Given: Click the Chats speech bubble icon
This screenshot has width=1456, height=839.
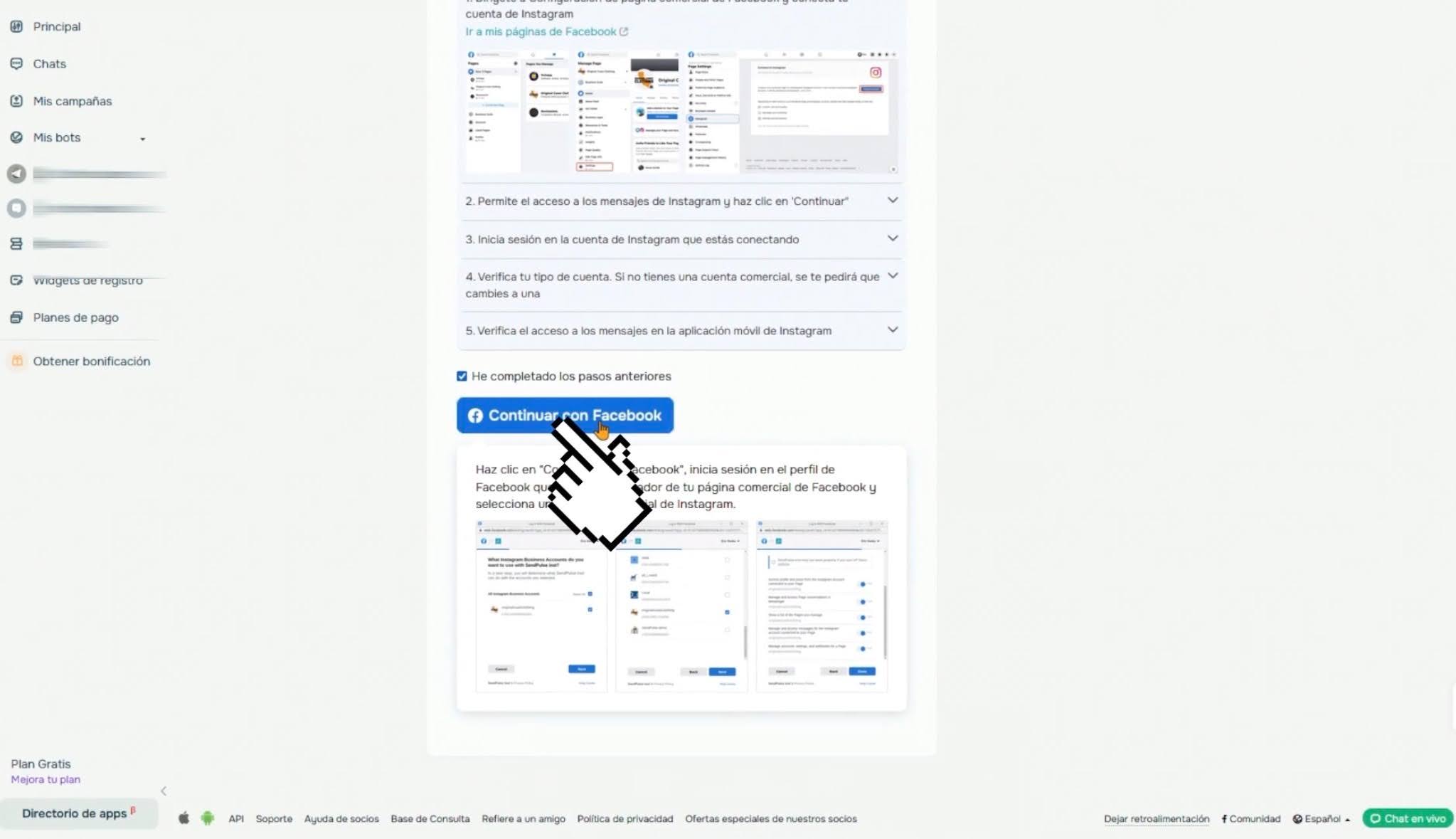Looking at the screenshot, I should (16, 63).
